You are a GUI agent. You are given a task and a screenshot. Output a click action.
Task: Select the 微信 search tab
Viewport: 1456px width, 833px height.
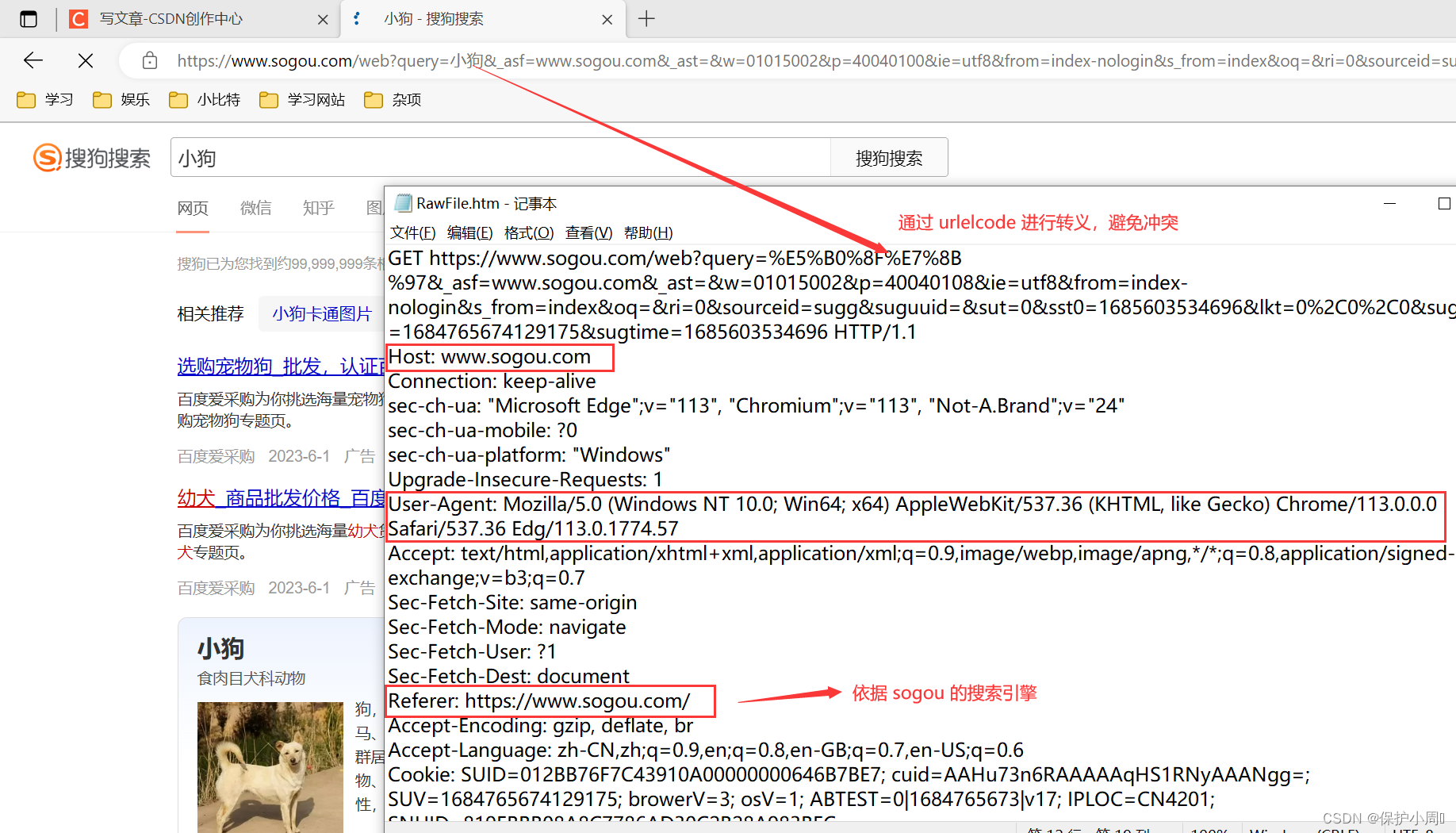tap(255, 209)
